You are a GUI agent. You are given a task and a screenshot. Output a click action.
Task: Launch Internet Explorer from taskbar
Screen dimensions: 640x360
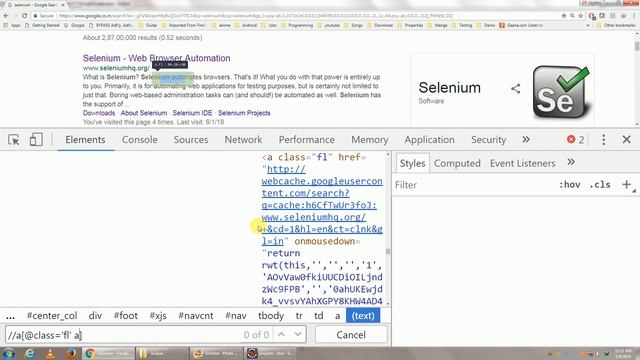(29, 353)
